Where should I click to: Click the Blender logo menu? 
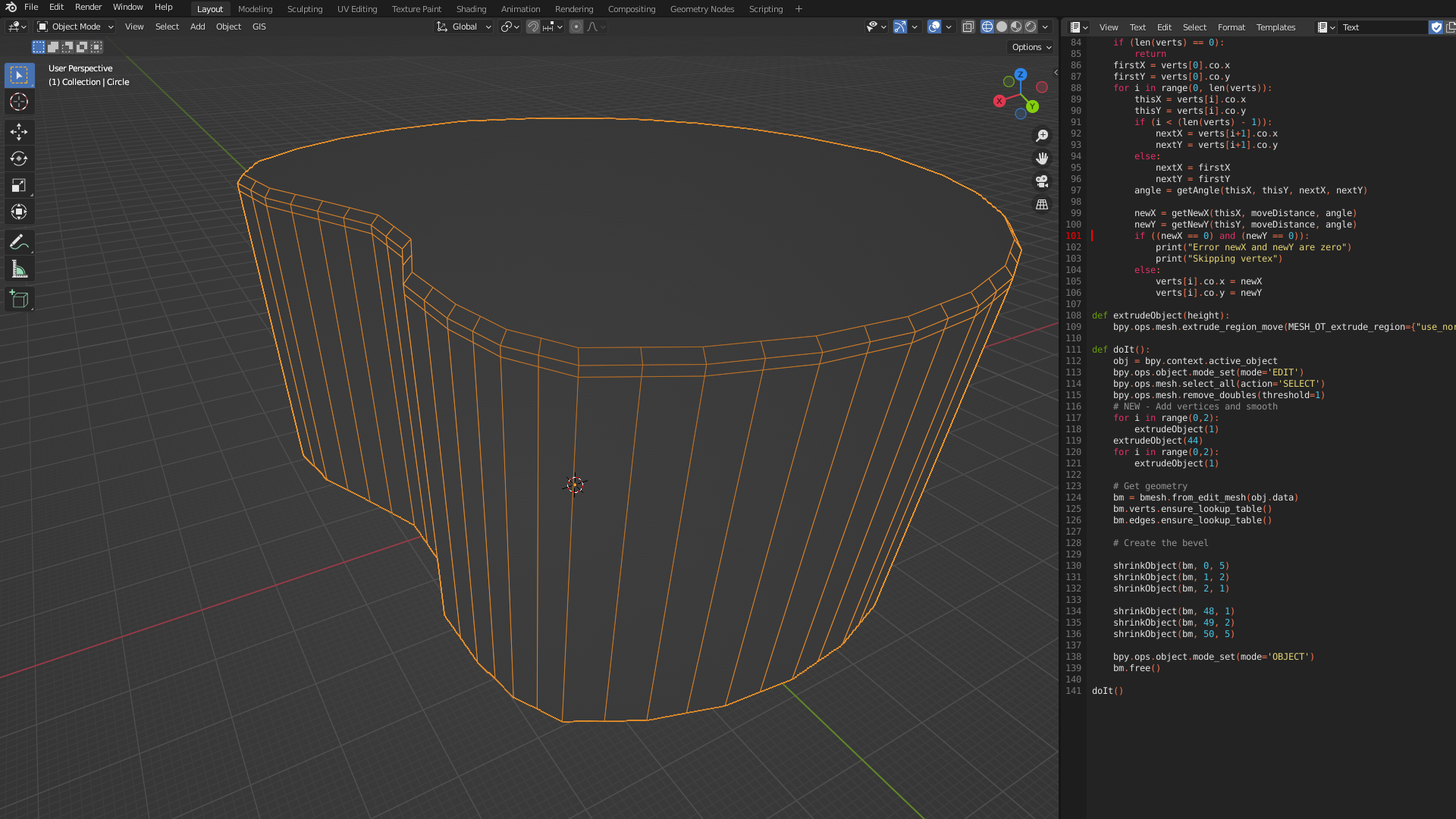11,8
